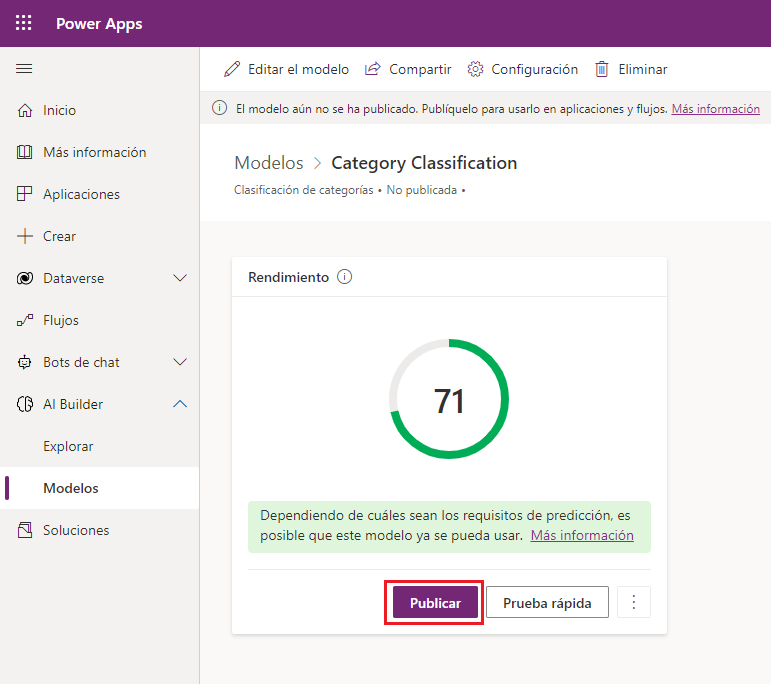Click the info icon beside Rendimiento
Image resolution: width=771 pixels, height=684 pixels.
click(x=344, y=277)
